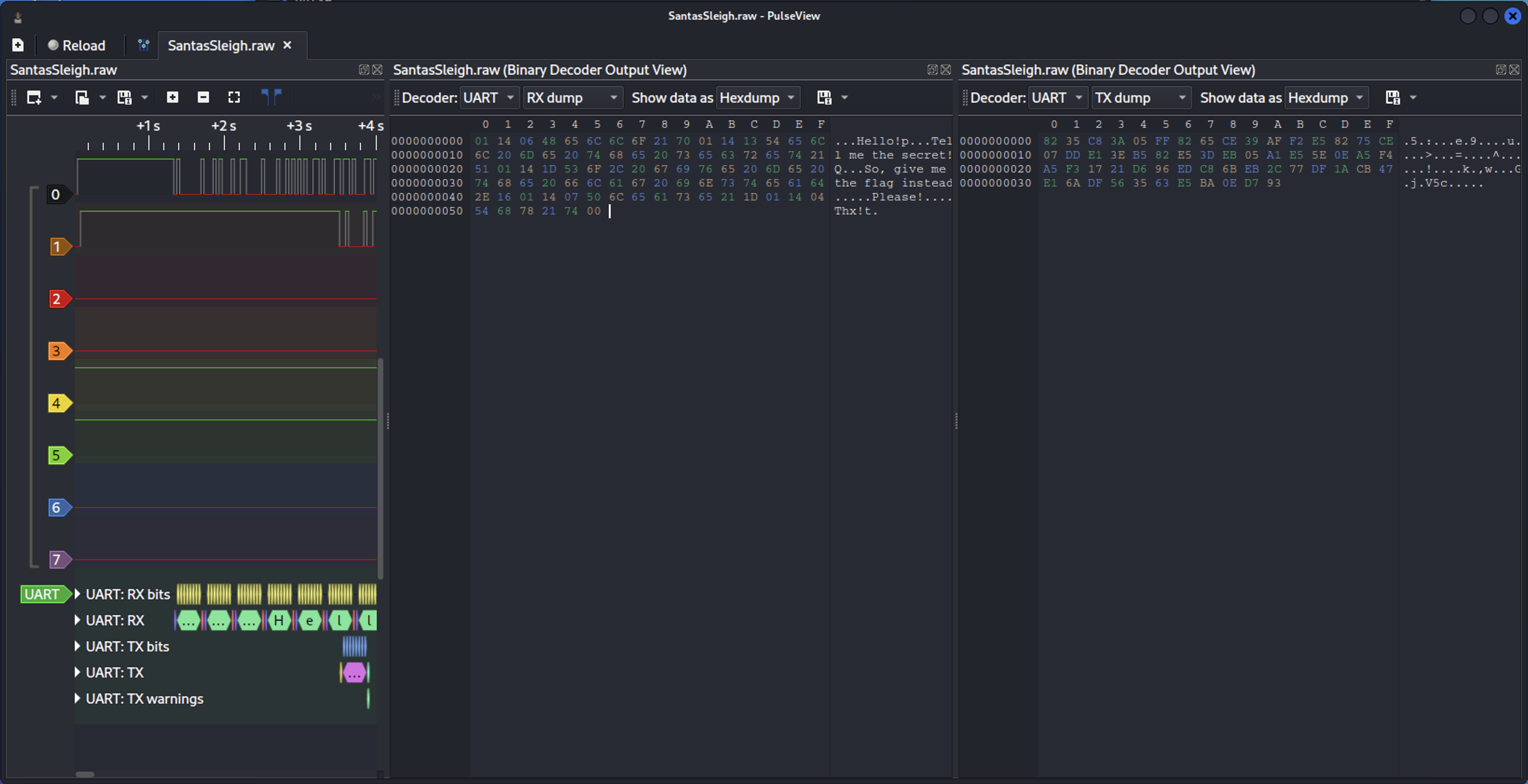
Task: Open the session settings sliders icon
Action: [x=144, y=45]
